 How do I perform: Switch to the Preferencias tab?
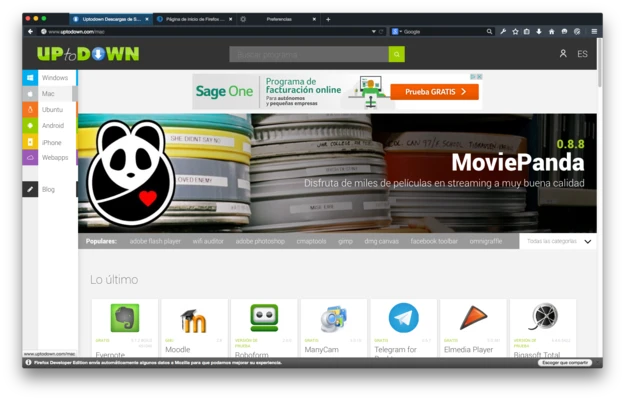point(279,19)
